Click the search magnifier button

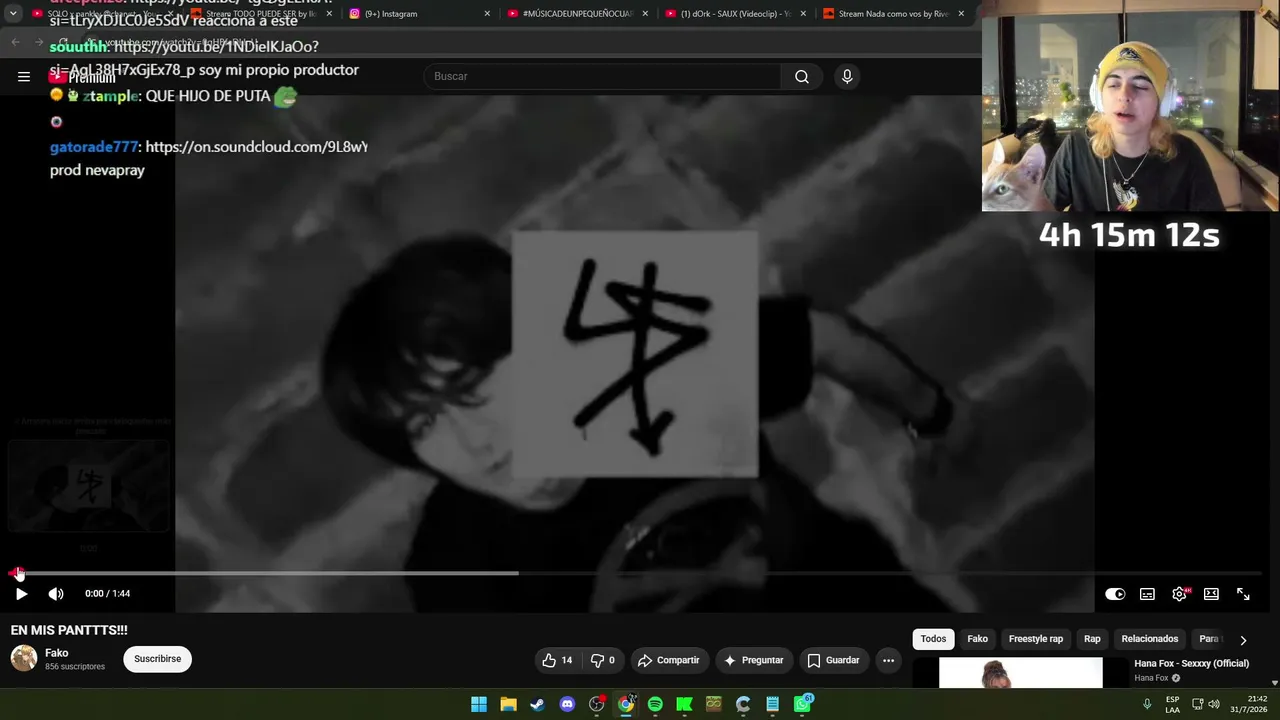pyautogui.click(x=801, y=76)
